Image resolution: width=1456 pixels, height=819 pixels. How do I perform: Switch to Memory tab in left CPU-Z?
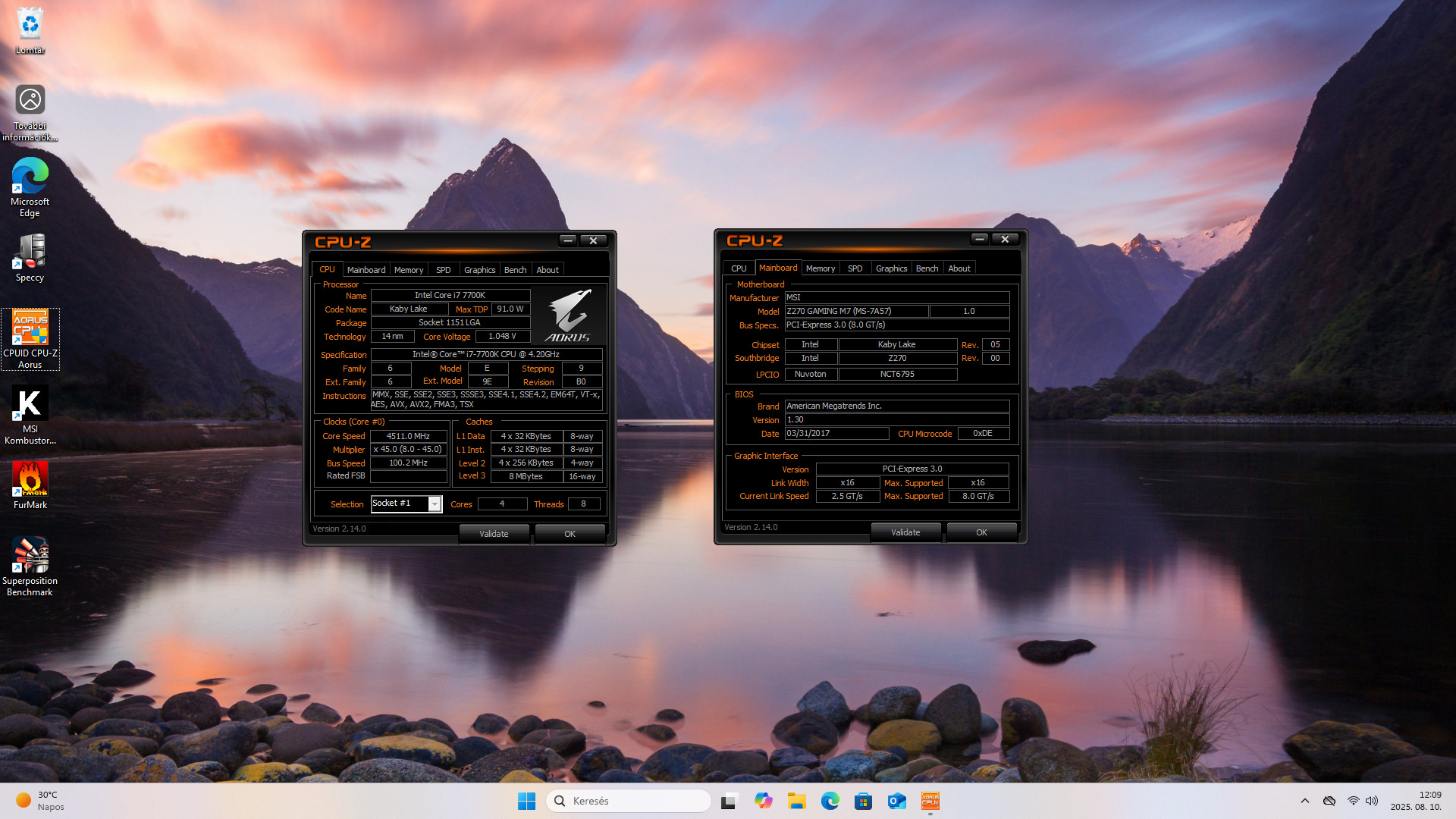click(x=408, y=270)
